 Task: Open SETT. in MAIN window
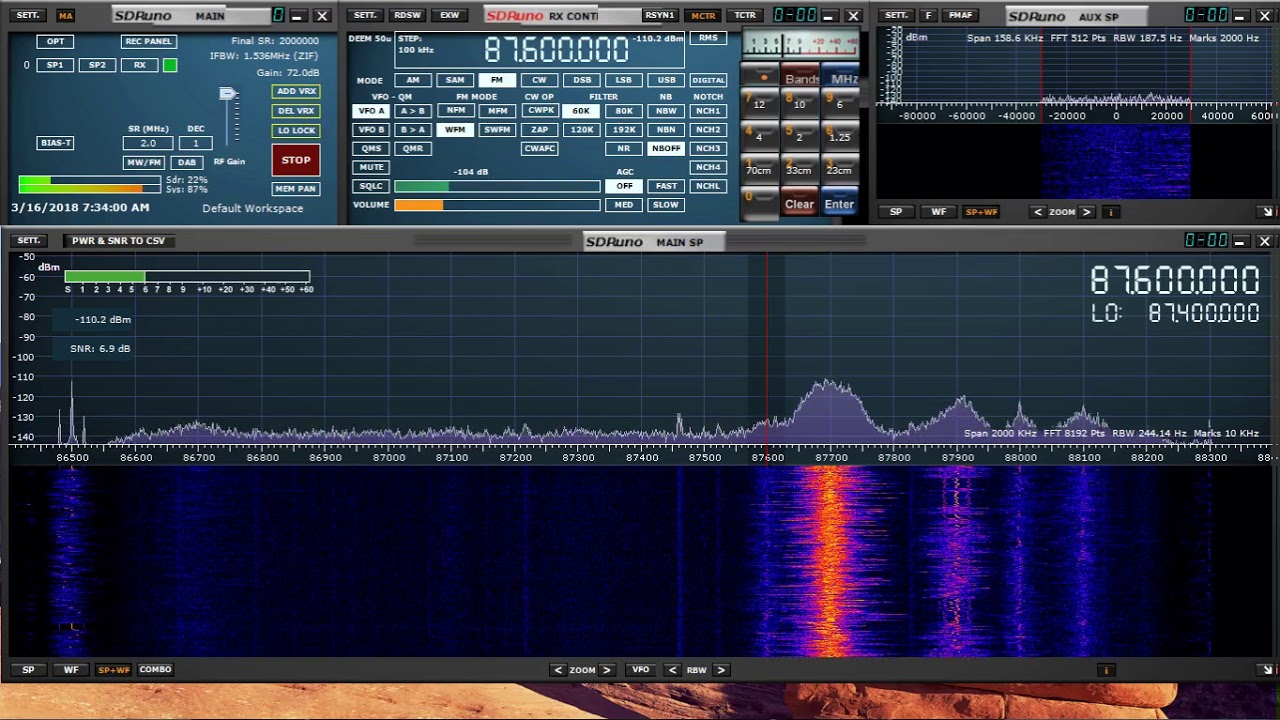click(29, 15)
